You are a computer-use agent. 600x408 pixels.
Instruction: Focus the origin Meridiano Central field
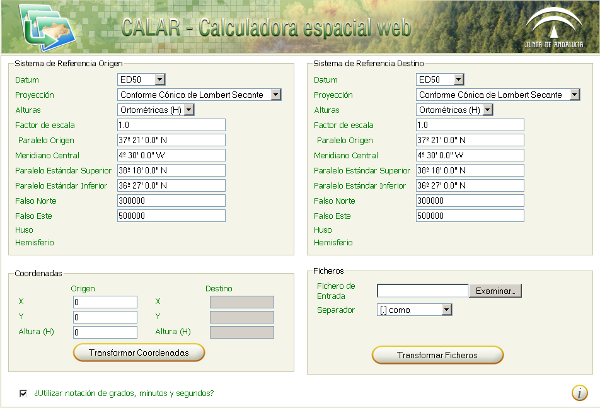tap(171, 155)
